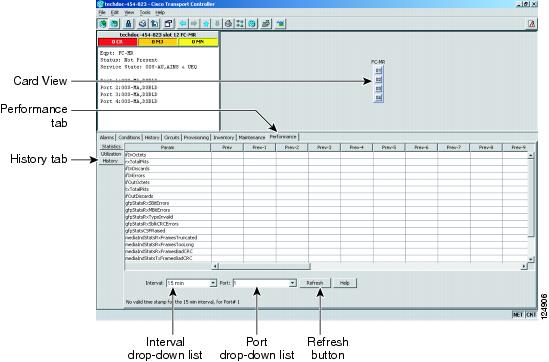Click the Help button beside Refresh
Image resolution: width=549 pixels, height=362 pixels.
[x=345, y=283]
